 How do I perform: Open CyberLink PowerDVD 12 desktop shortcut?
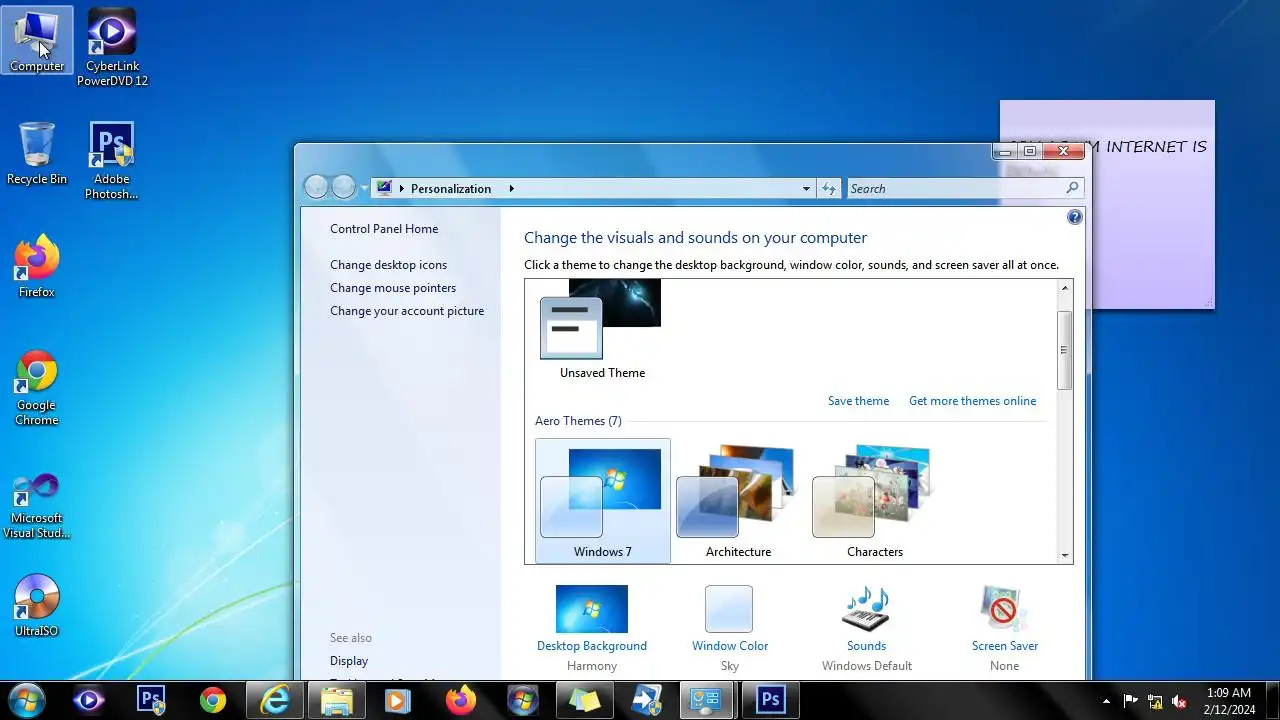pyautogui.click(x=112, y=46)
